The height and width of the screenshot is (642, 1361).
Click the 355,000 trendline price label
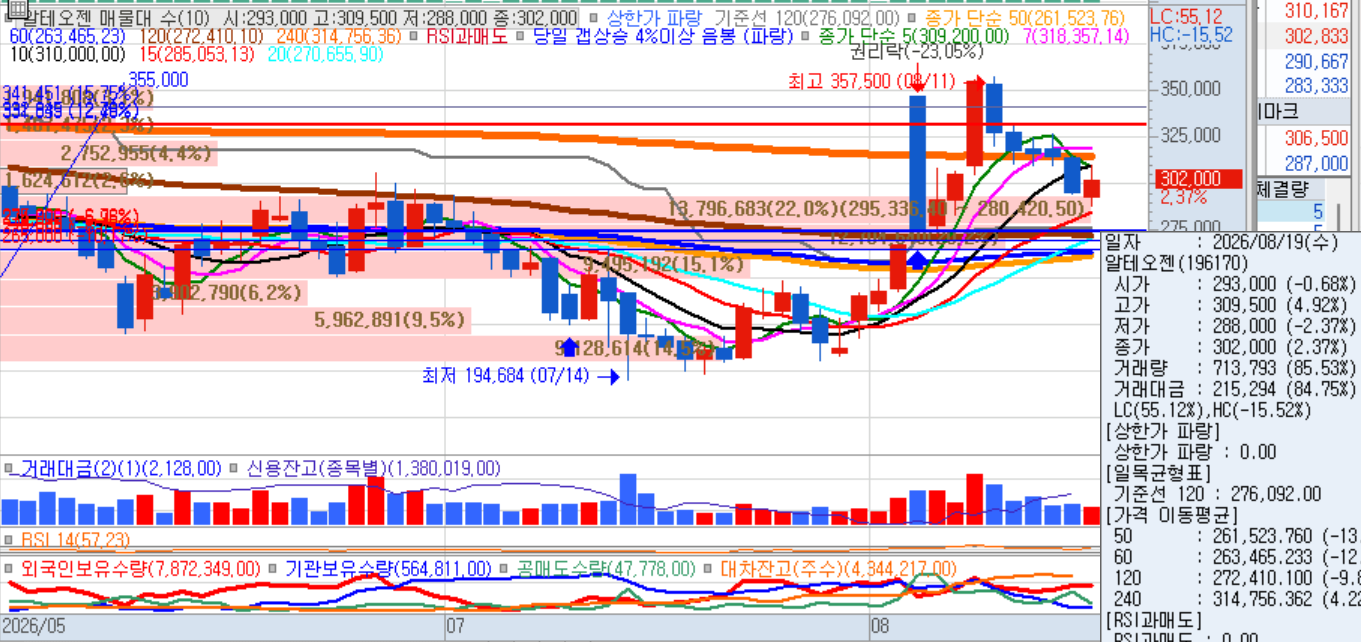158,80
